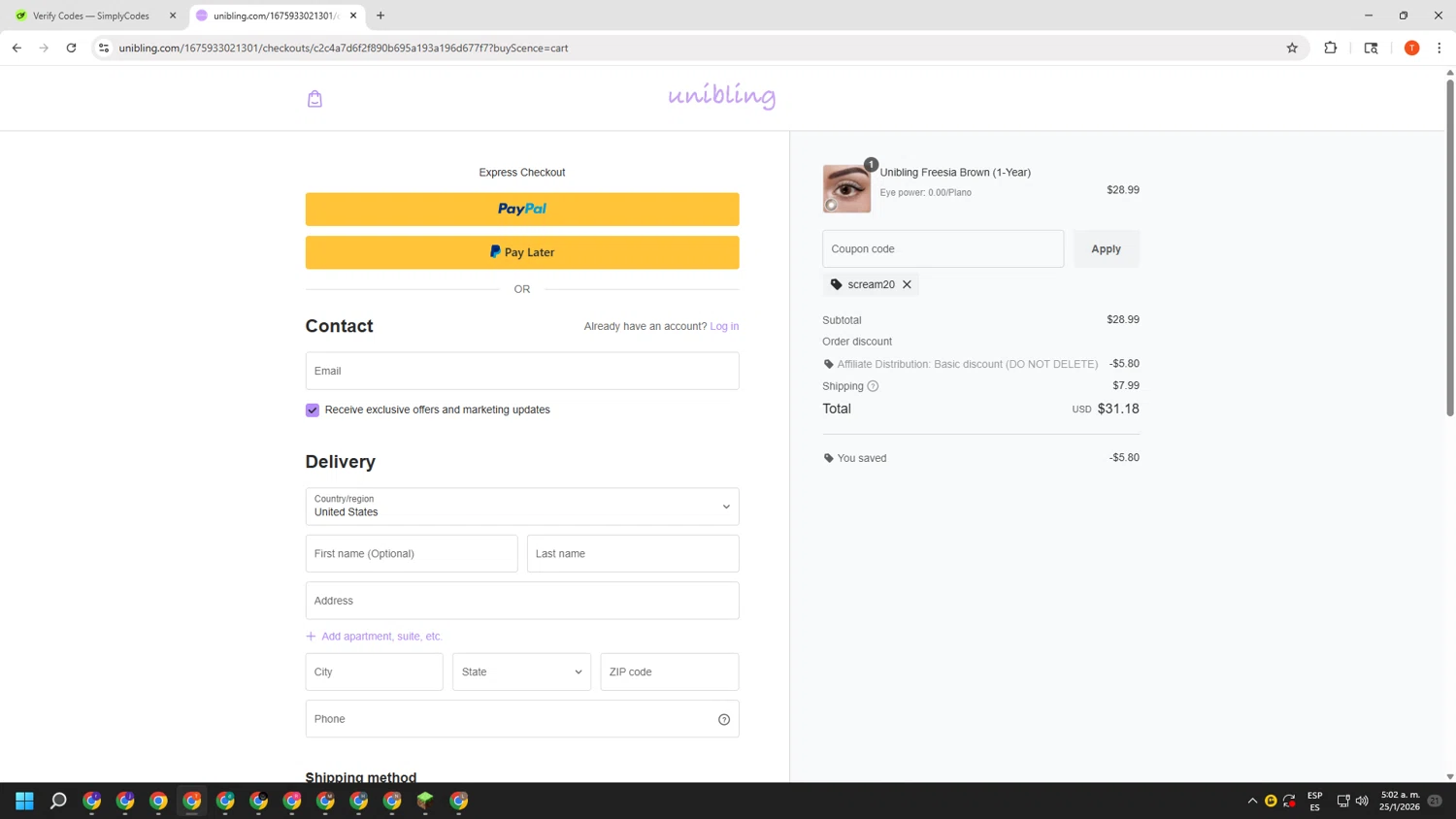Open the Windows Start menu

(24, 801)
